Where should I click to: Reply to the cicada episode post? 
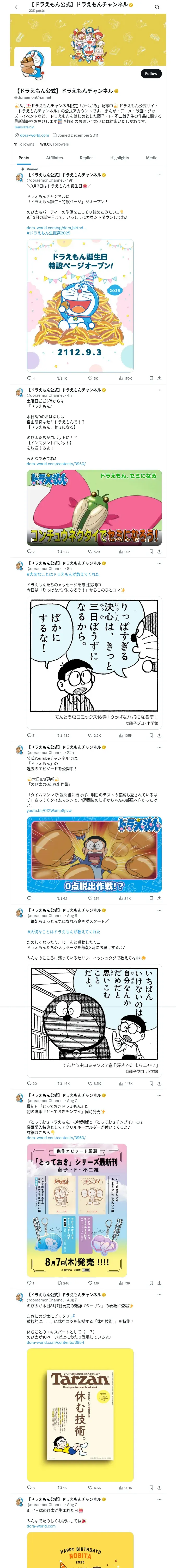(30, 551)
